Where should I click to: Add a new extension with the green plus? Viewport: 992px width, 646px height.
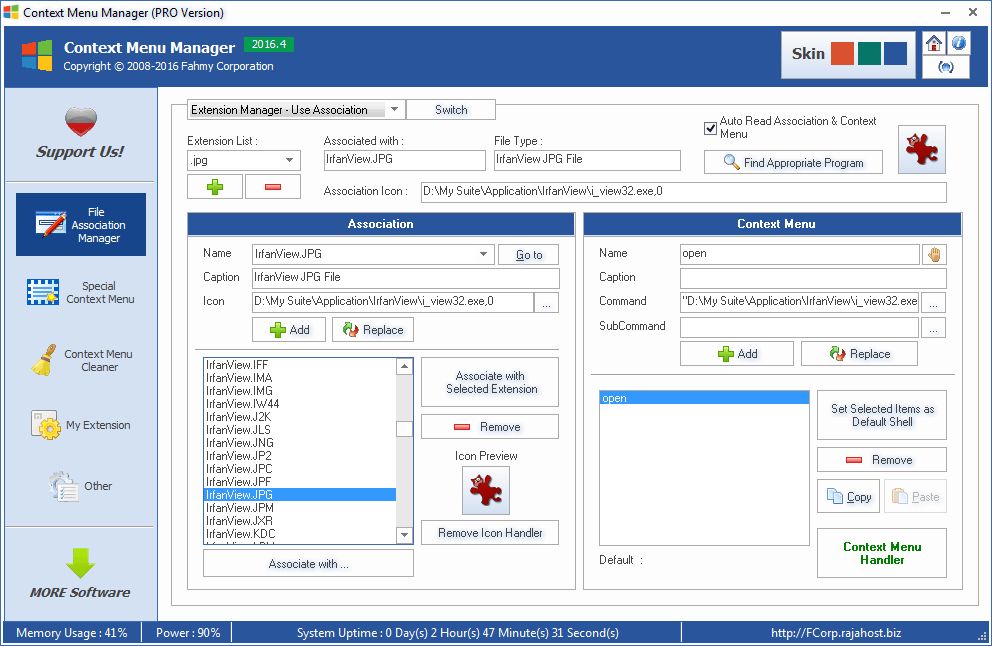point(214,186)
